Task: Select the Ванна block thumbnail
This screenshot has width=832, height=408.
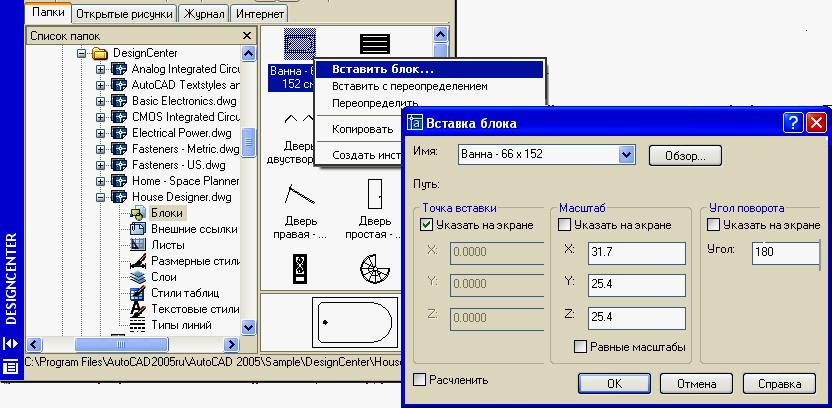Action: click(300, 44)
